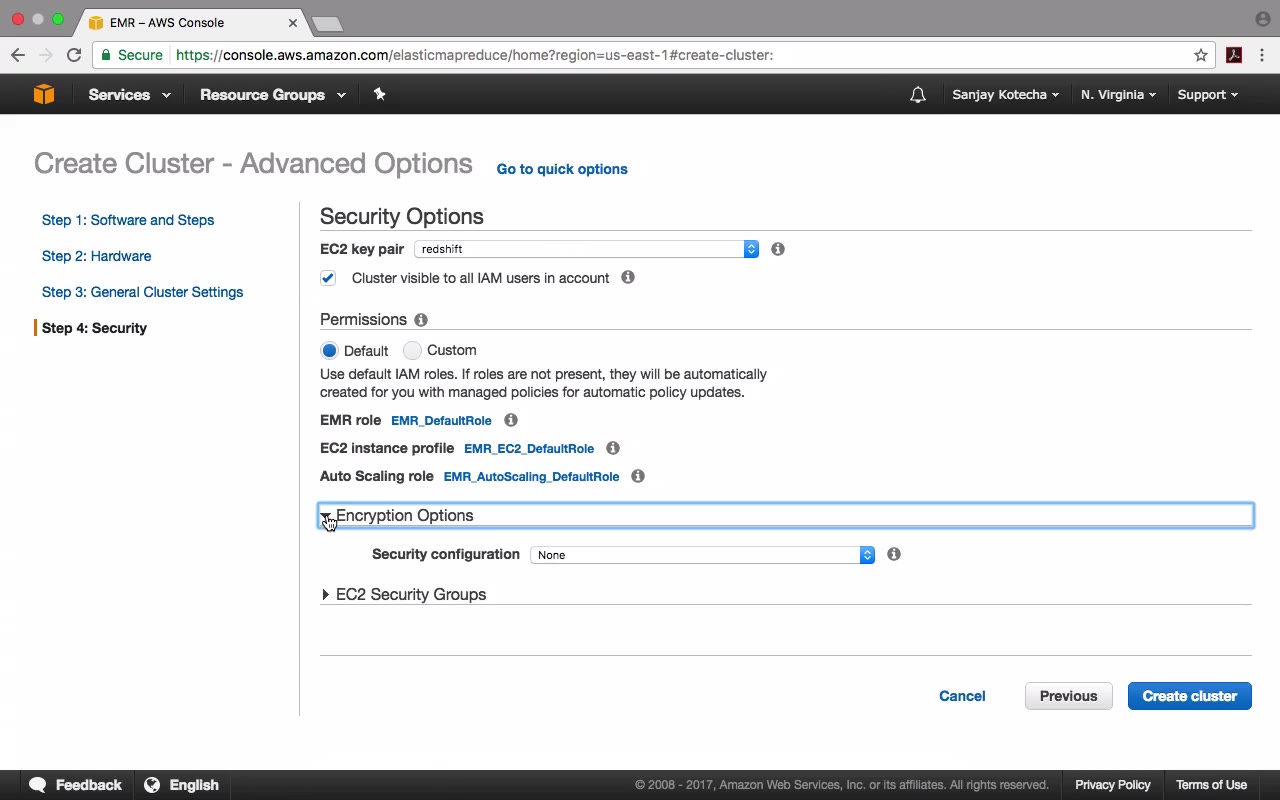Screen dimensions: 1280x800
Task: Select the Default permissions radio button
Action: [329, 351]
